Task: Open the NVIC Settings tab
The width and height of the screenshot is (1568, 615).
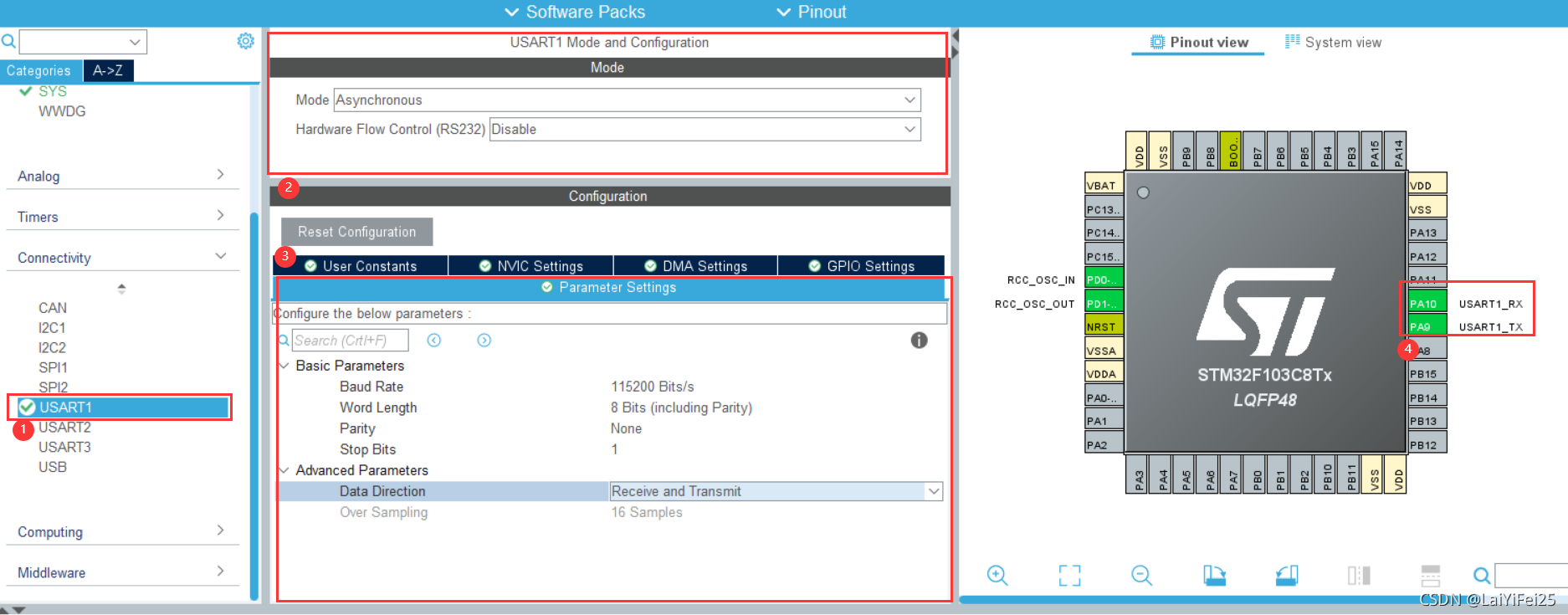Action: pos(530,265)
